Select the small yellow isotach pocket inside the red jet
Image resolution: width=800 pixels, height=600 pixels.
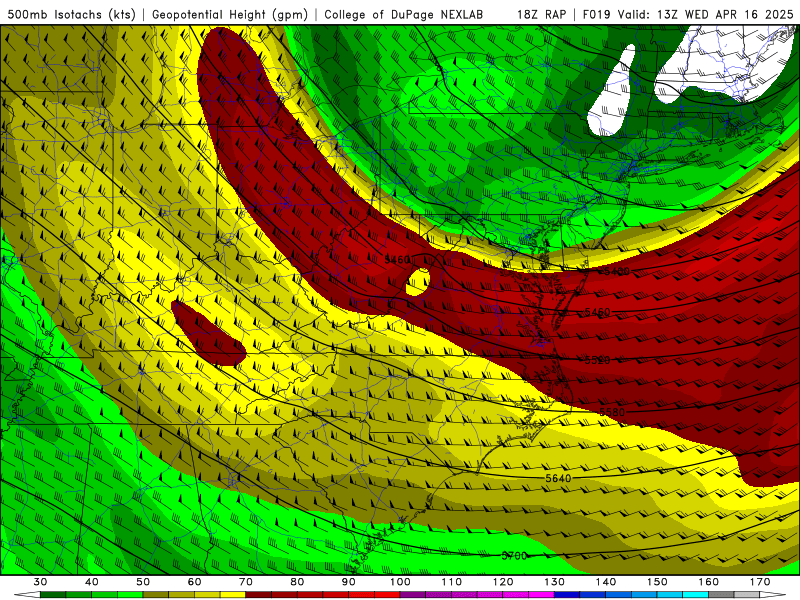pos(418,282)
